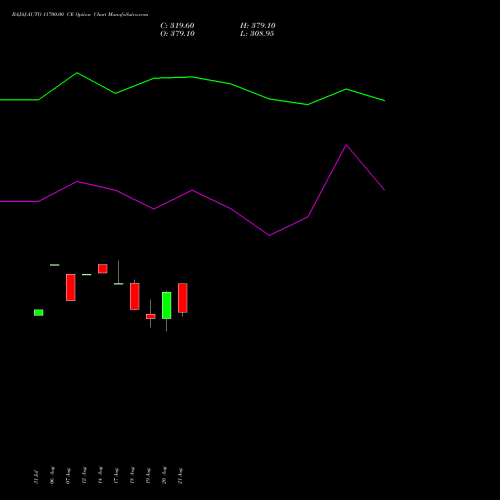Select the 21 Aug date label

[x=180, y=476]
